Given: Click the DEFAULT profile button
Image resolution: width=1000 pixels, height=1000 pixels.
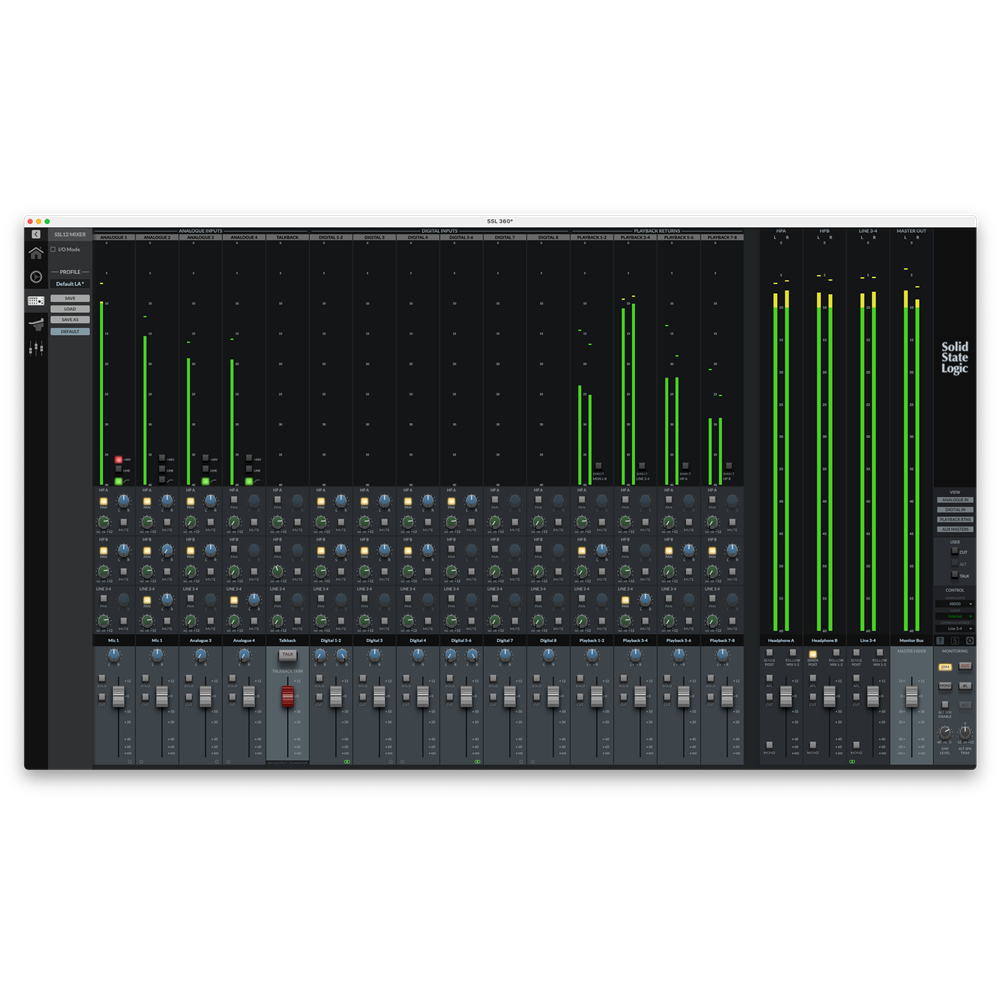Looking at the screenshot, I should coord(70,332).
